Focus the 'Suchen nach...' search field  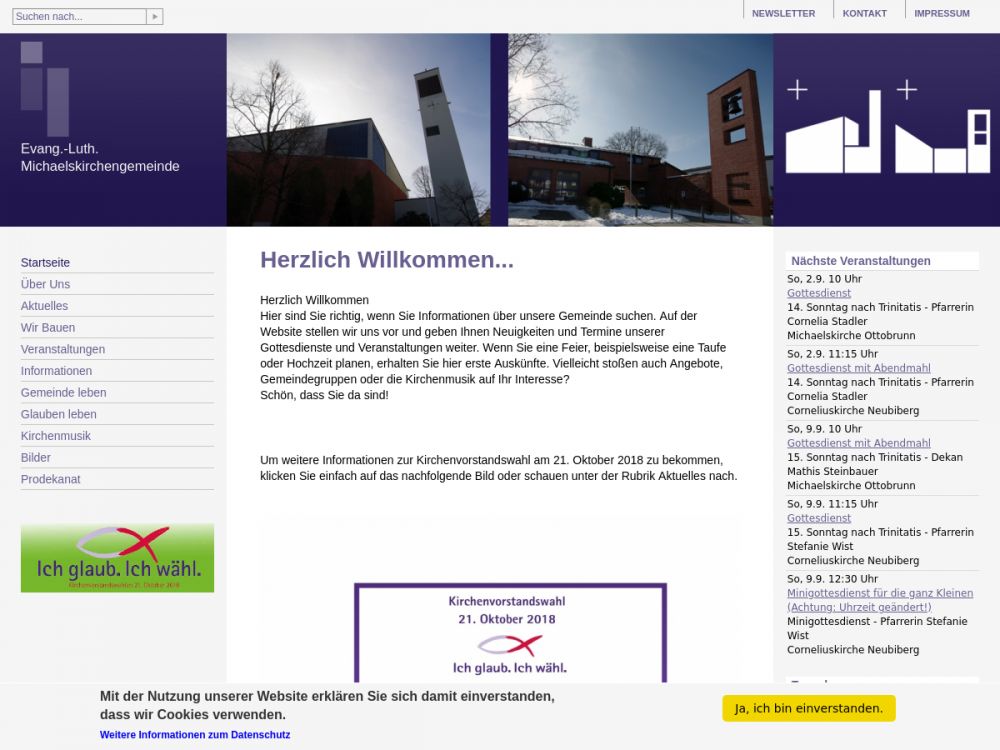pos(79,17)
